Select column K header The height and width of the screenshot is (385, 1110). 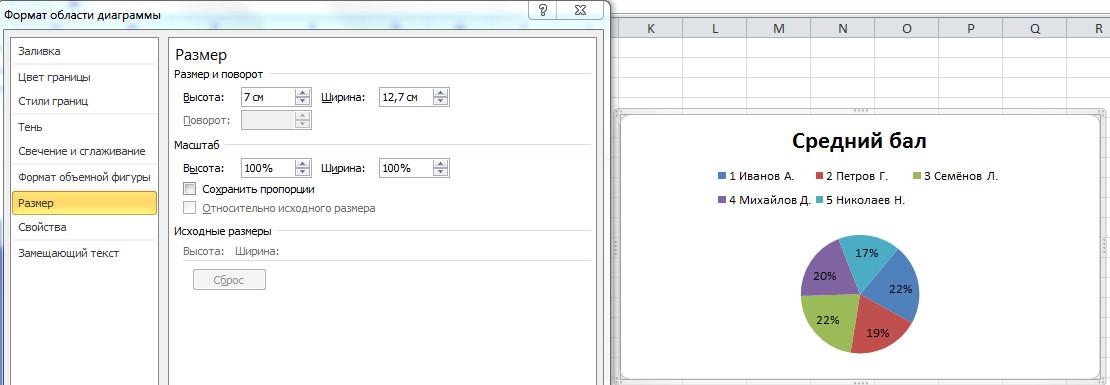(651, 28)
